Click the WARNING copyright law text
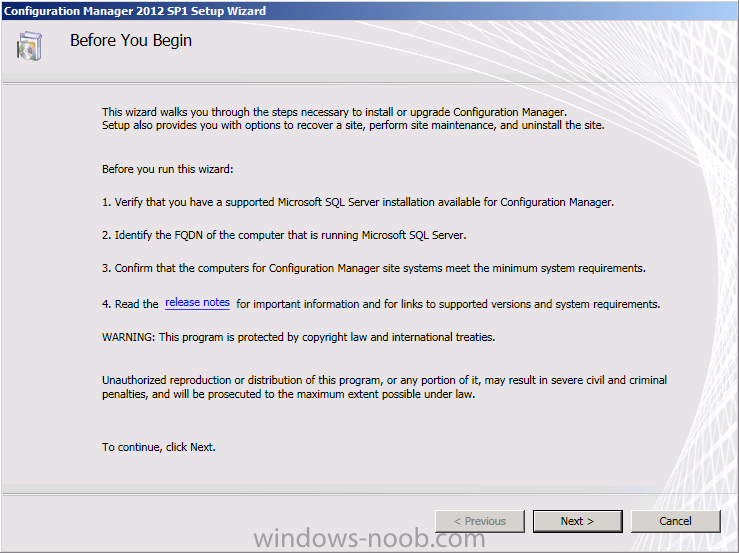This screenshot has width=739, height=553. (298, 337)
